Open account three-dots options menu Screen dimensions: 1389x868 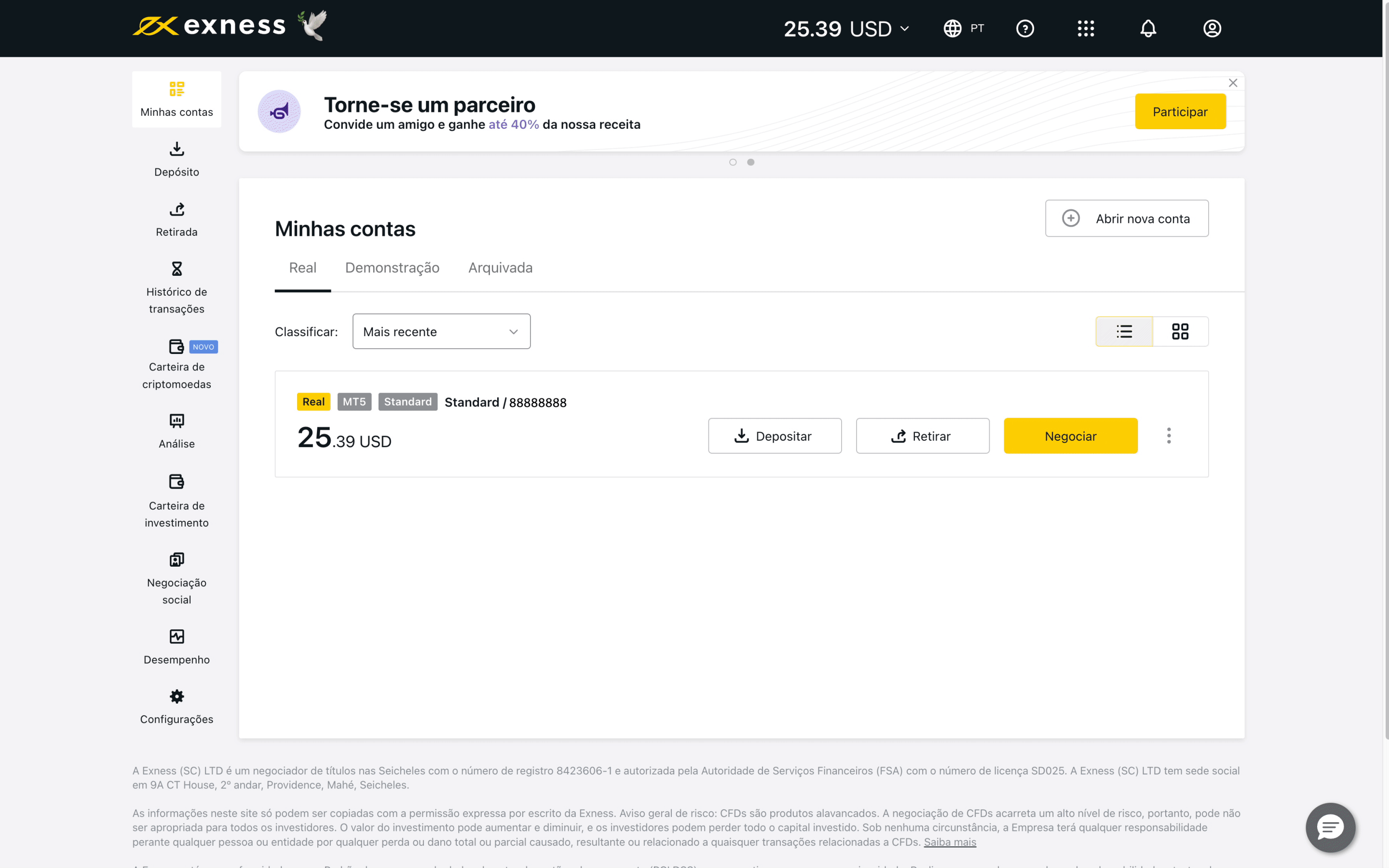point(1169,436)
